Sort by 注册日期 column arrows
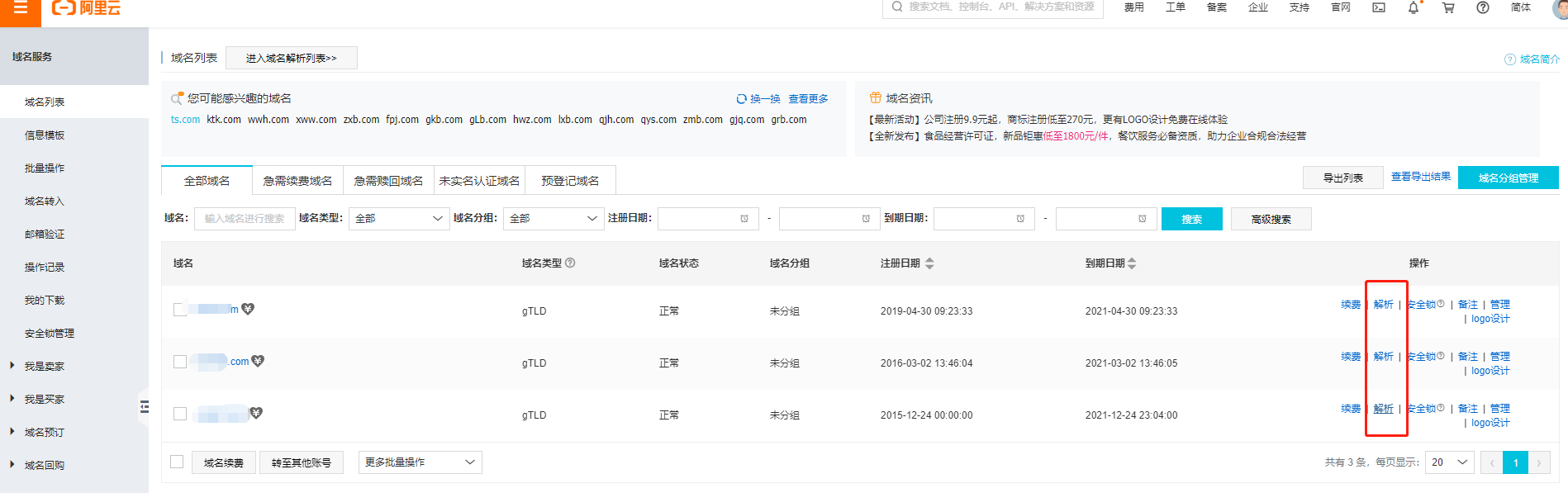1568x493 pixels. tap(929, 263)
